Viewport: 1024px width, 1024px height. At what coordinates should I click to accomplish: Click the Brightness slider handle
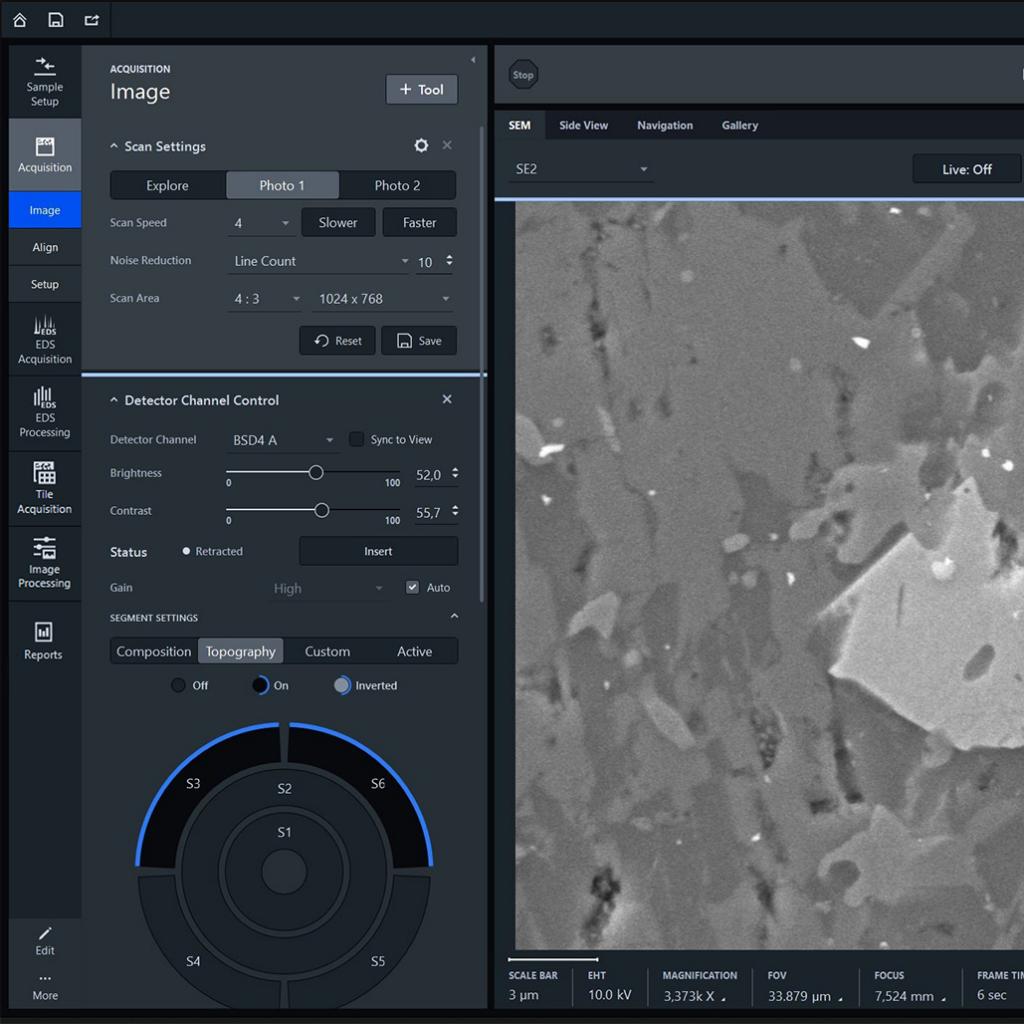pos(316,473)
